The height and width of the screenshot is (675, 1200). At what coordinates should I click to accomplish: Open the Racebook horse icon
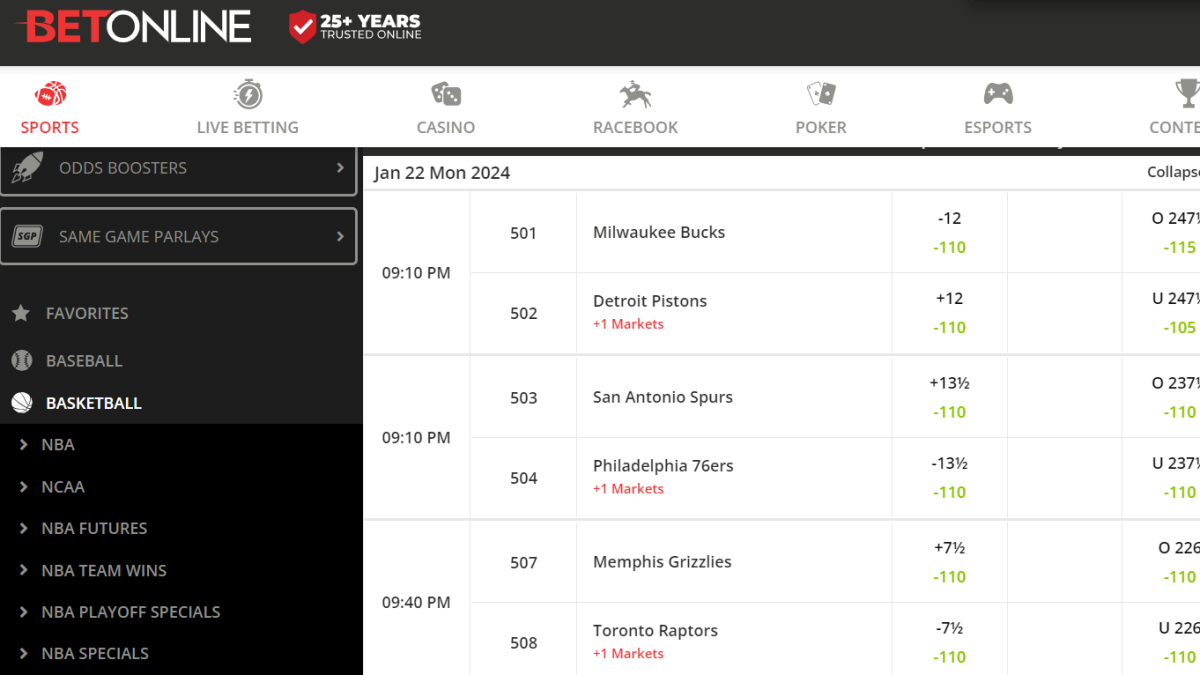[635, 95]
